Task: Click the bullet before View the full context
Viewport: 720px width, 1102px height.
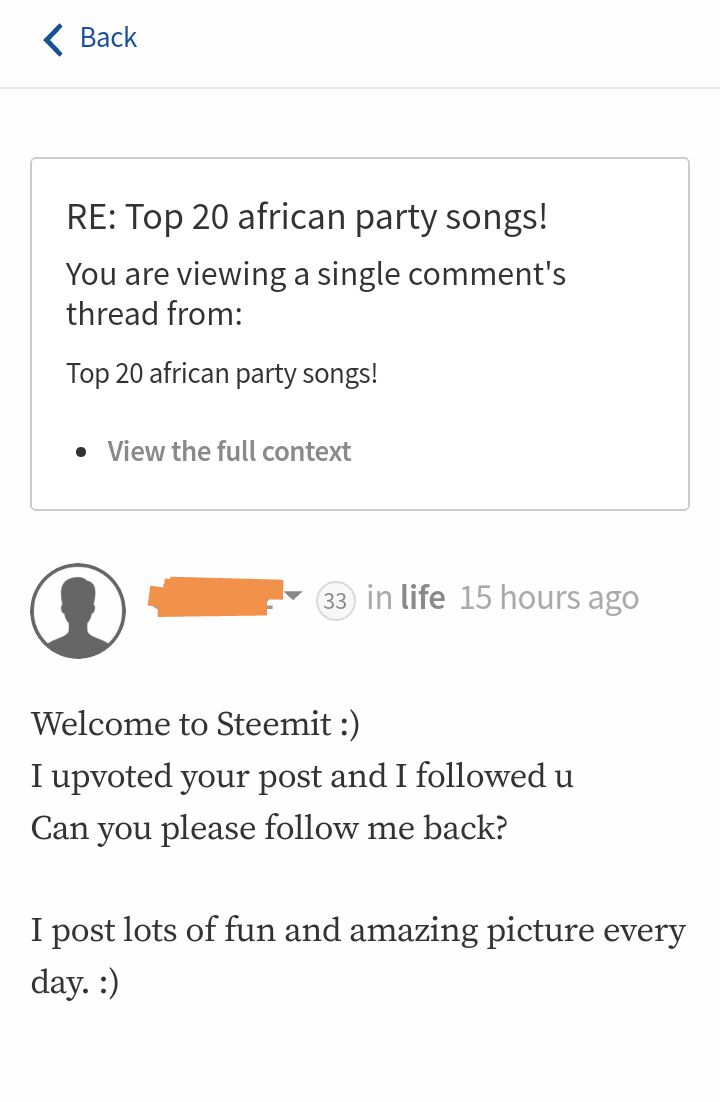Action: click(82, 452)
